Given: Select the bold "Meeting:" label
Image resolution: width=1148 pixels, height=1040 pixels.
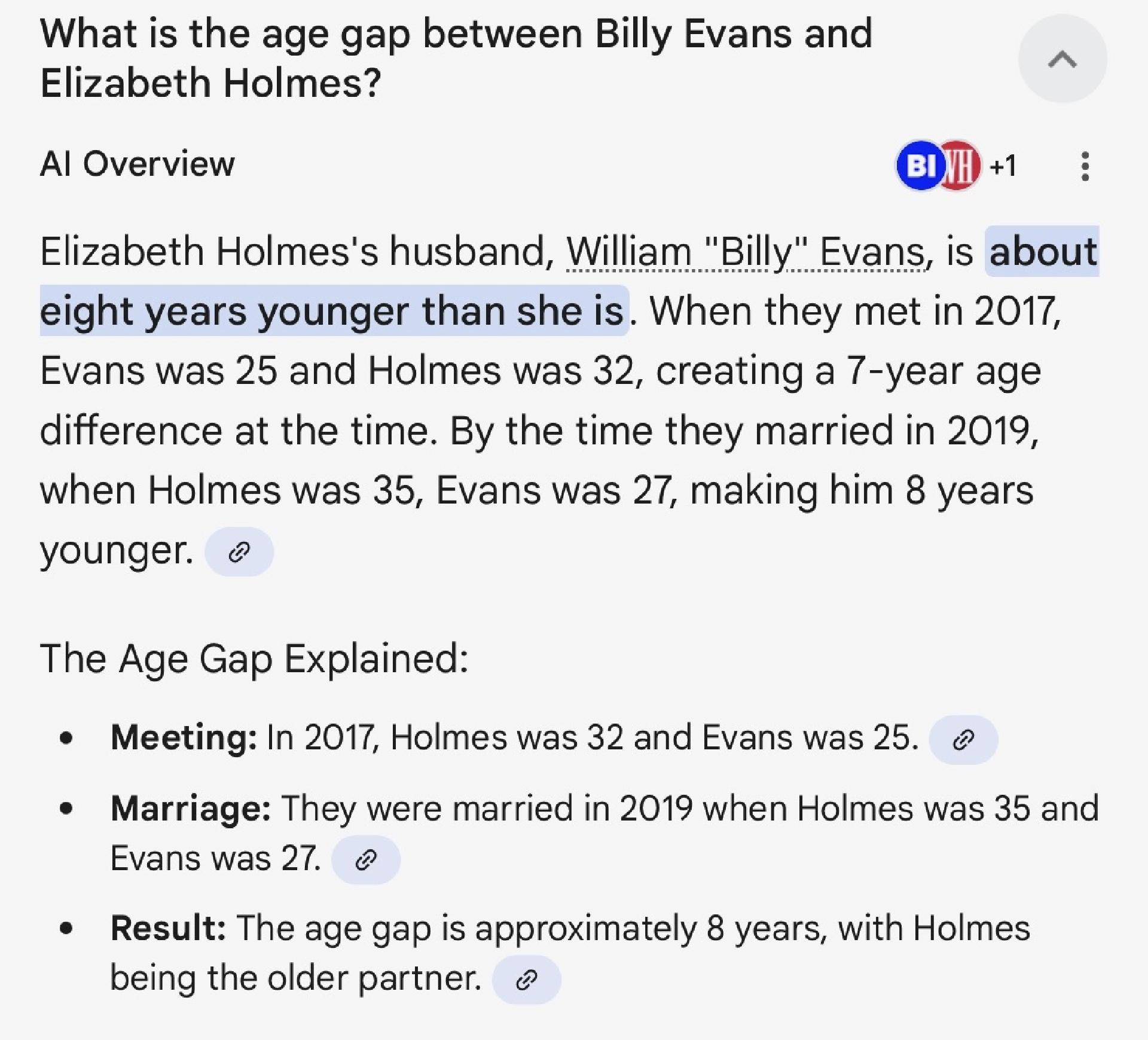Looking at the screenshot, I should [x=184, y=737].
